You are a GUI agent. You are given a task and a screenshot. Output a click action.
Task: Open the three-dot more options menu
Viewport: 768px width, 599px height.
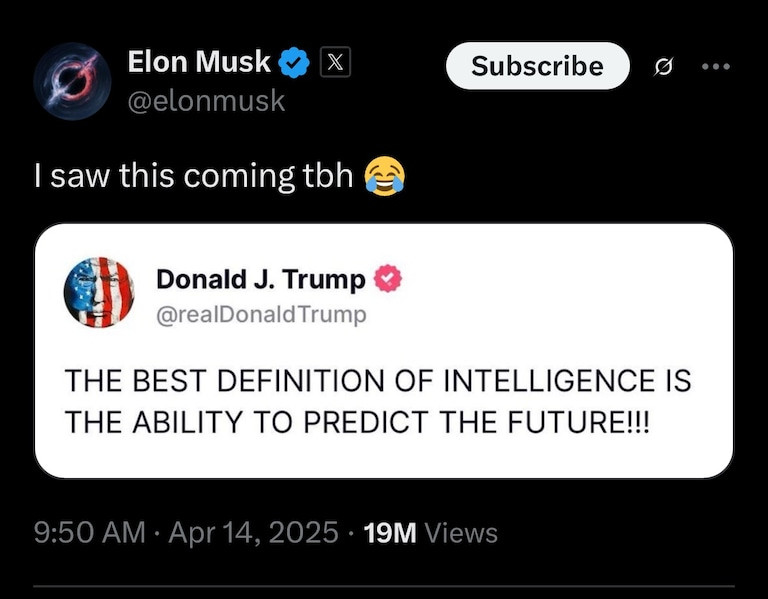pos(716,67)
